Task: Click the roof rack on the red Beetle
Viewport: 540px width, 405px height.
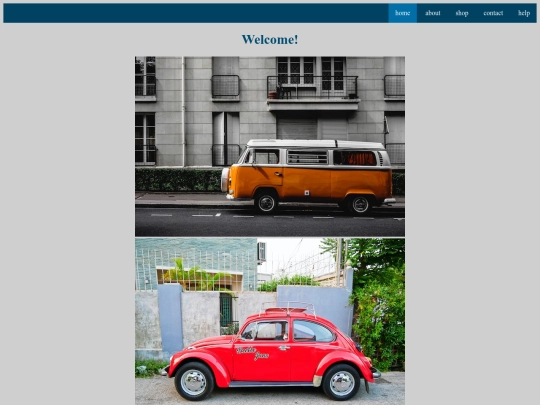Action: (x=289, y=309)
